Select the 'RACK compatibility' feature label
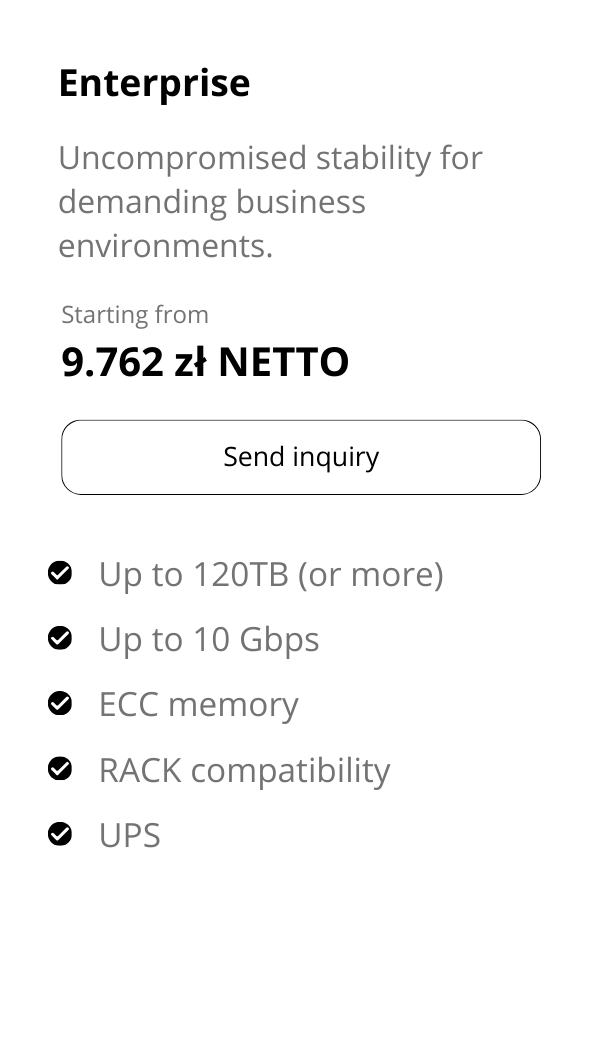Image resolution: width=600 pixels, height=1050 pixels. tap(244, 770)
